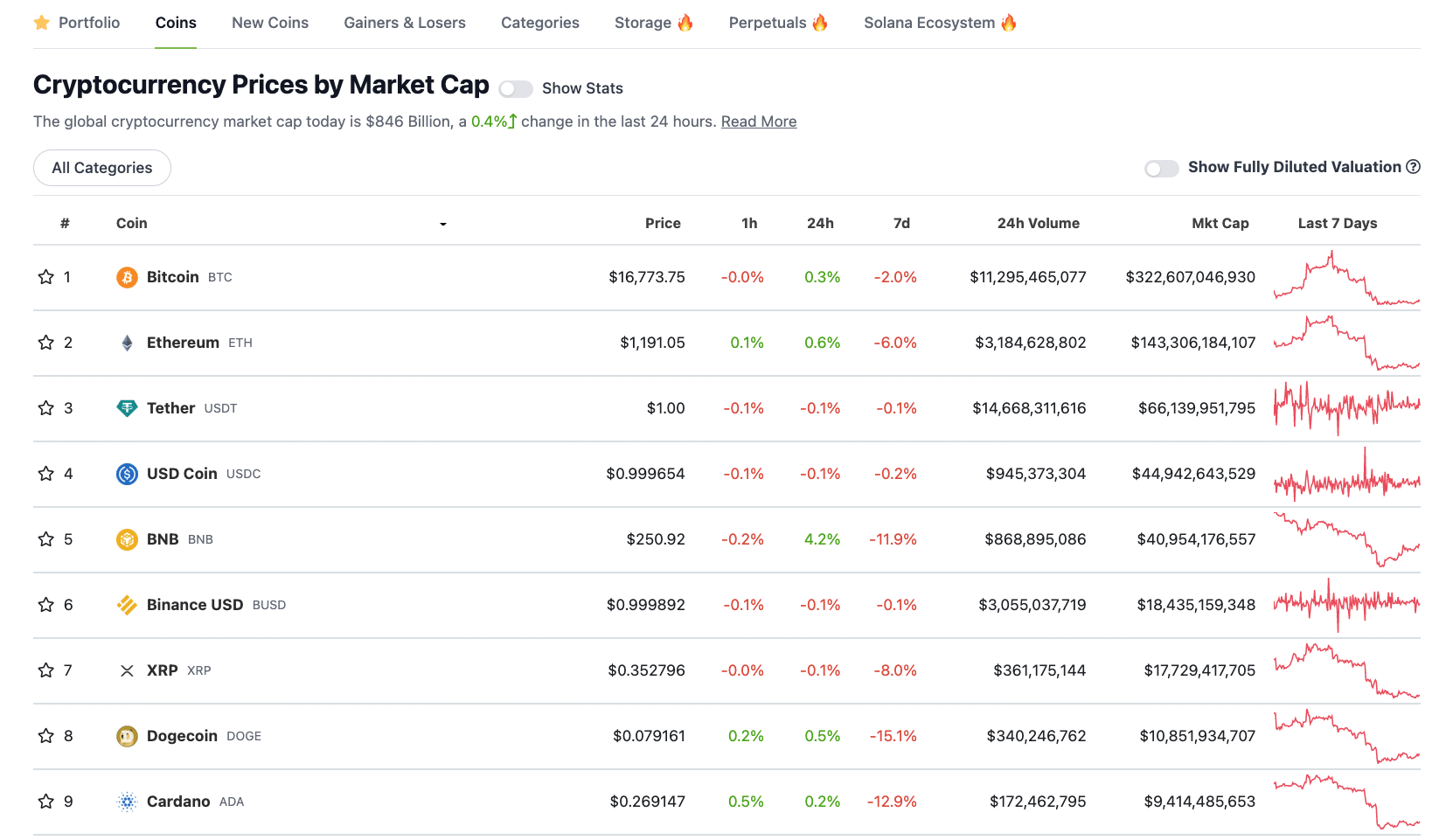
Task: Click the Cardano ADA logo icon
Action: click(x=127, y=801)
